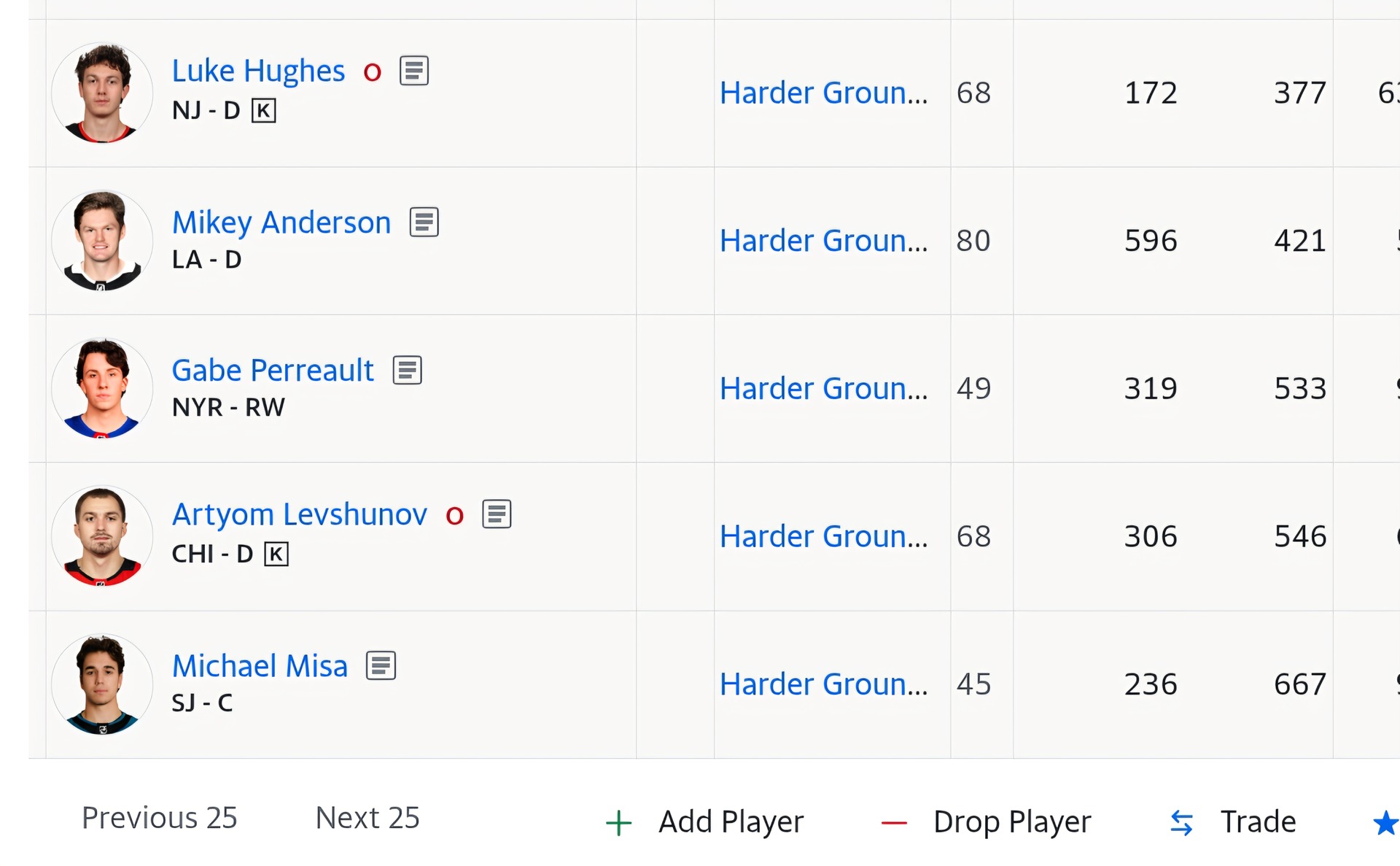Click the red O status next to Luke Hughes

pos(373,72)
